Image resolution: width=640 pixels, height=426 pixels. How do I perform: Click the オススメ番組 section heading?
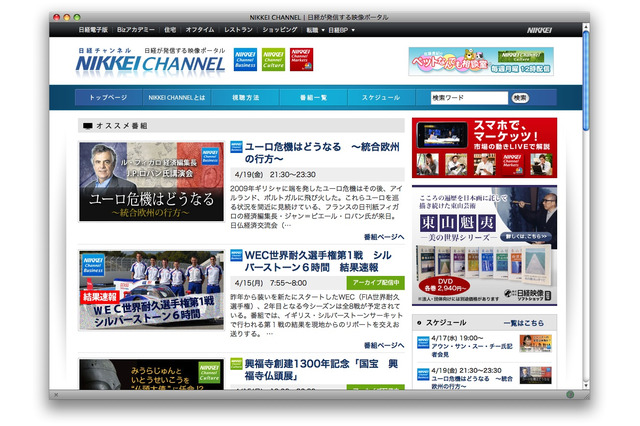(122, 126)
